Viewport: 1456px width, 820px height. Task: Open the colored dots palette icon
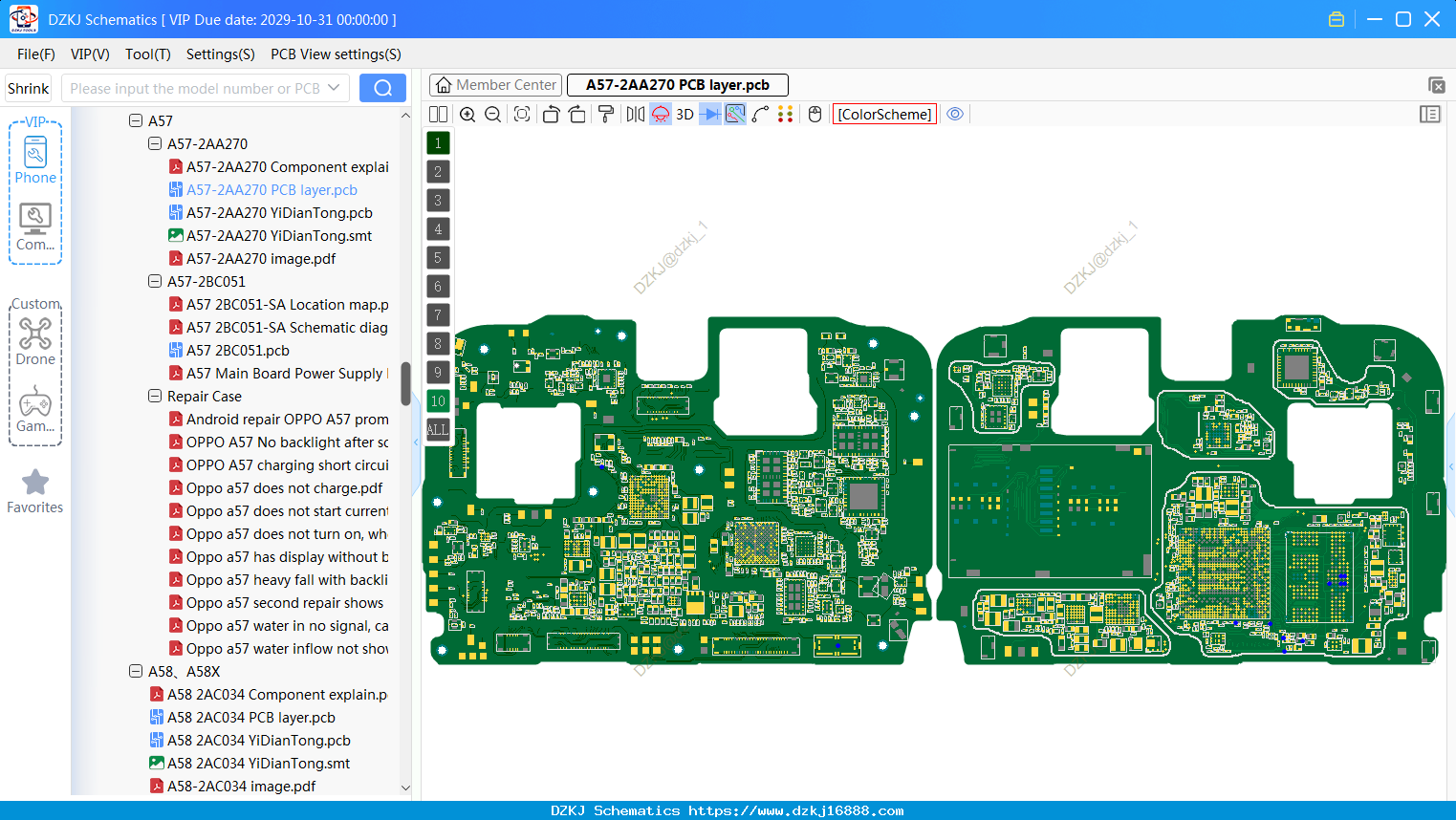(x=785, y=115)
